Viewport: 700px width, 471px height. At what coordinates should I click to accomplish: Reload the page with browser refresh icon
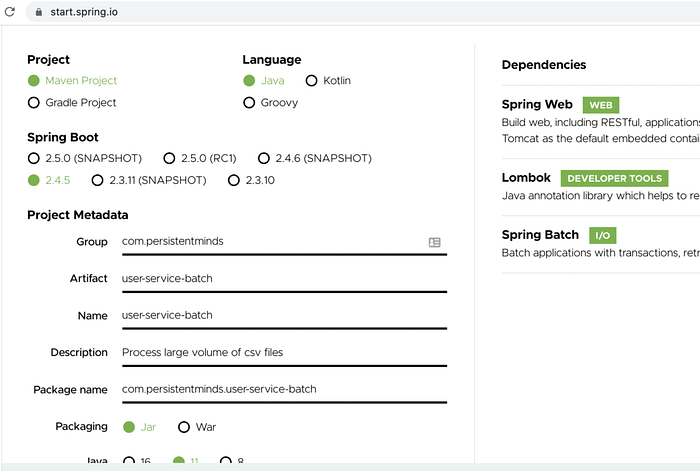click(8, 12)
